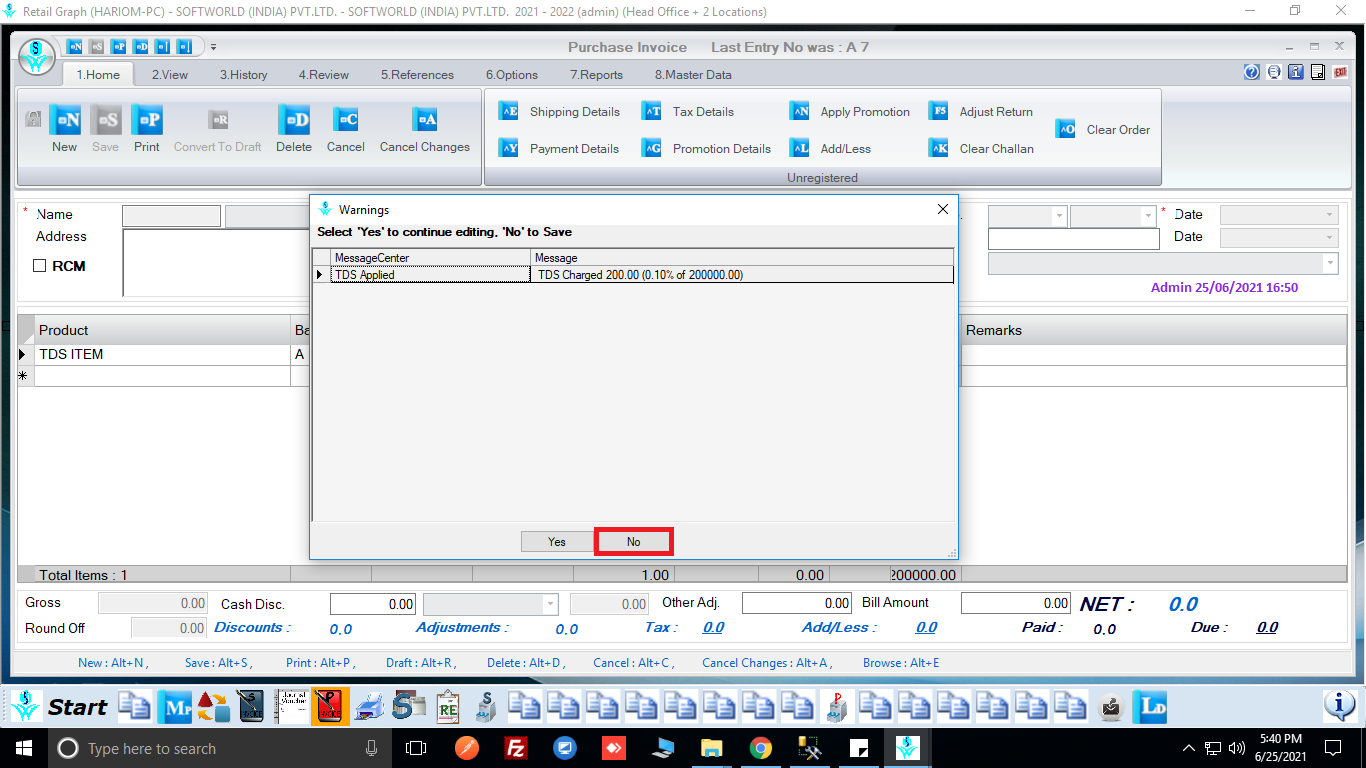Image resolution: width=1366 pixels, height=768 pixels.
Task: Expand the top Date dropdown
Action: click(x=1329, y=215)
